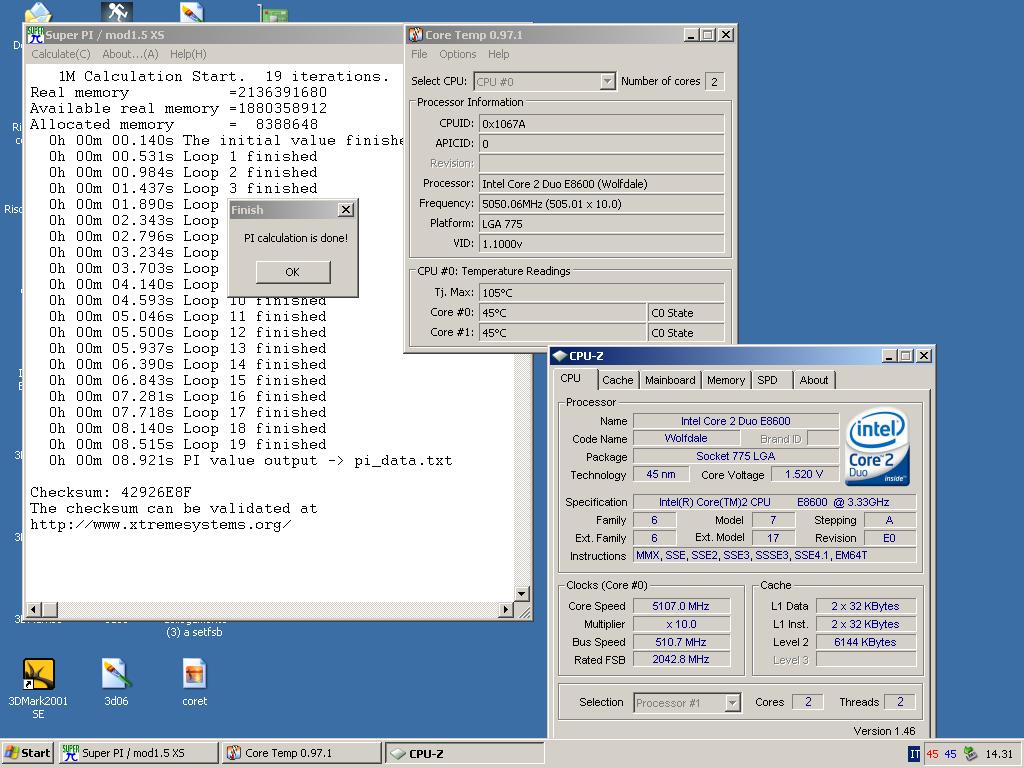Click the Rated FSB value 2042.8 MHz
This screenshot has width=1024, height=768.
click(x=680, y=660)
